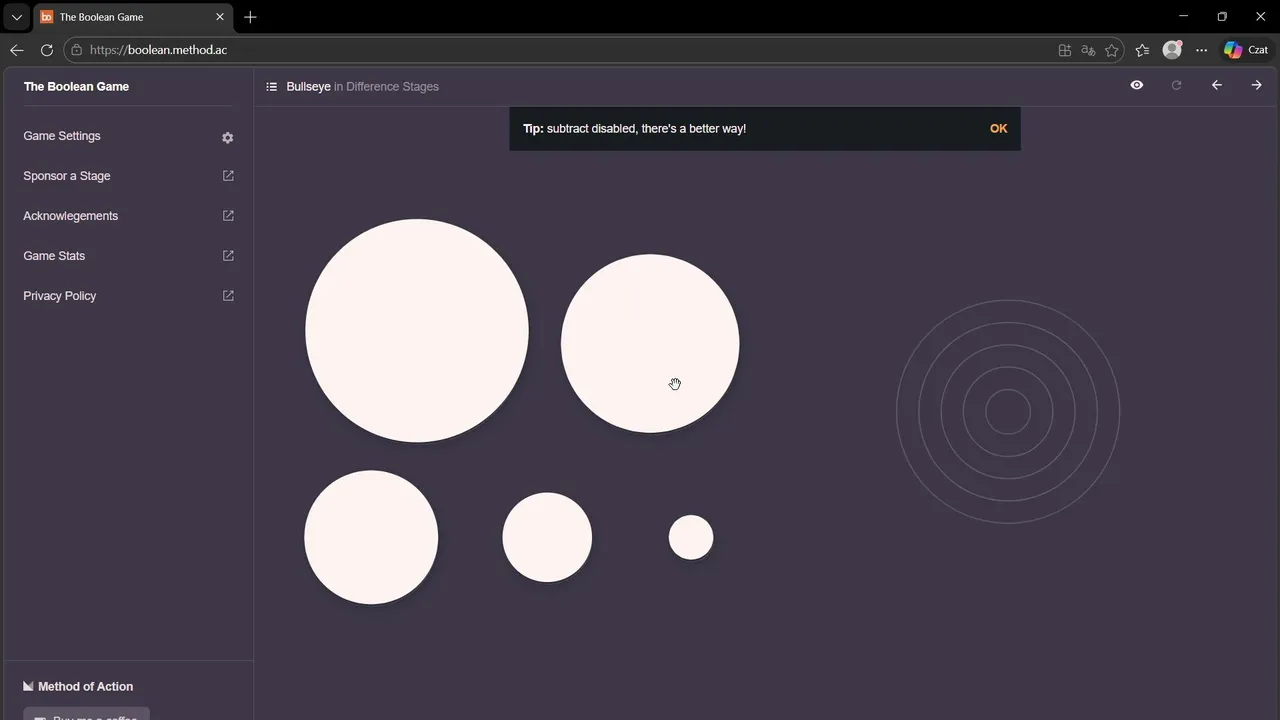The height and width of the screenshot is (720, 1280).
Task: Select the second-smallest circle, bottom row
Action: pyautogui.click(x=547, y=537)
